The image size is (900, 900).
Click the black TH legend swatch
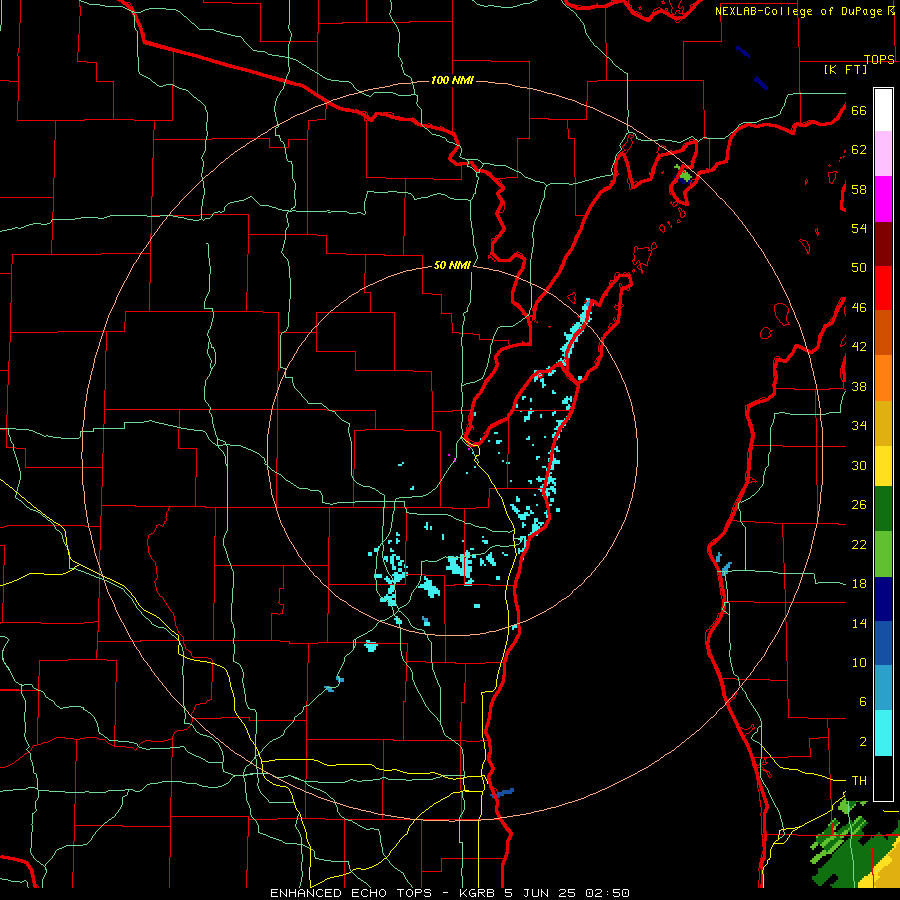pyautogui.click(x=883, y=778)
